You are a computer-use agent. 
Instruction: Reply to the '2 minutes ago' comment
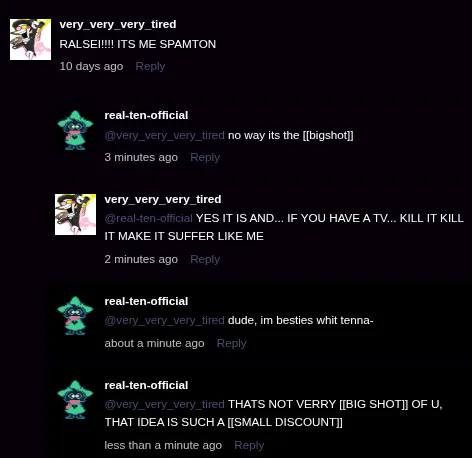click(205, 259)
